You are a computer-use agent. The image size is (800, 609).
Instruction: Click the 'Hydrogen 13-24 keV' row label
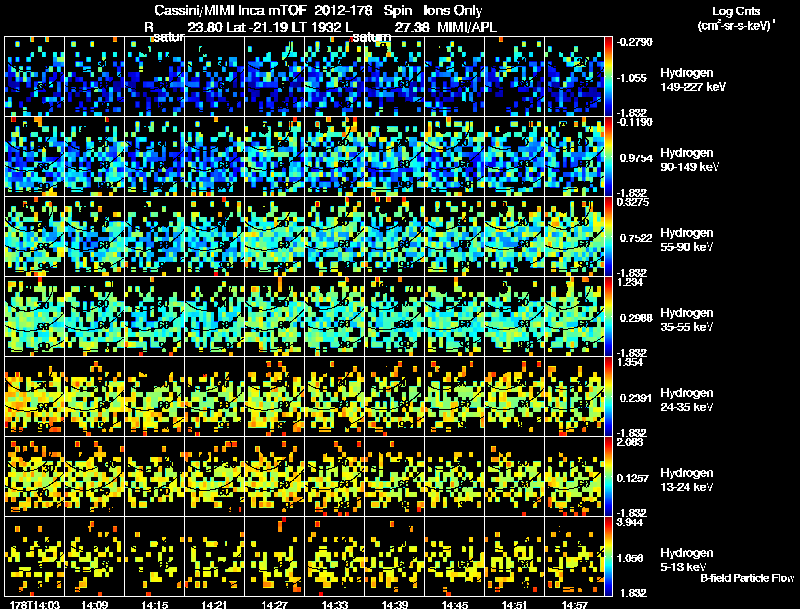click(x=687, y=480)
